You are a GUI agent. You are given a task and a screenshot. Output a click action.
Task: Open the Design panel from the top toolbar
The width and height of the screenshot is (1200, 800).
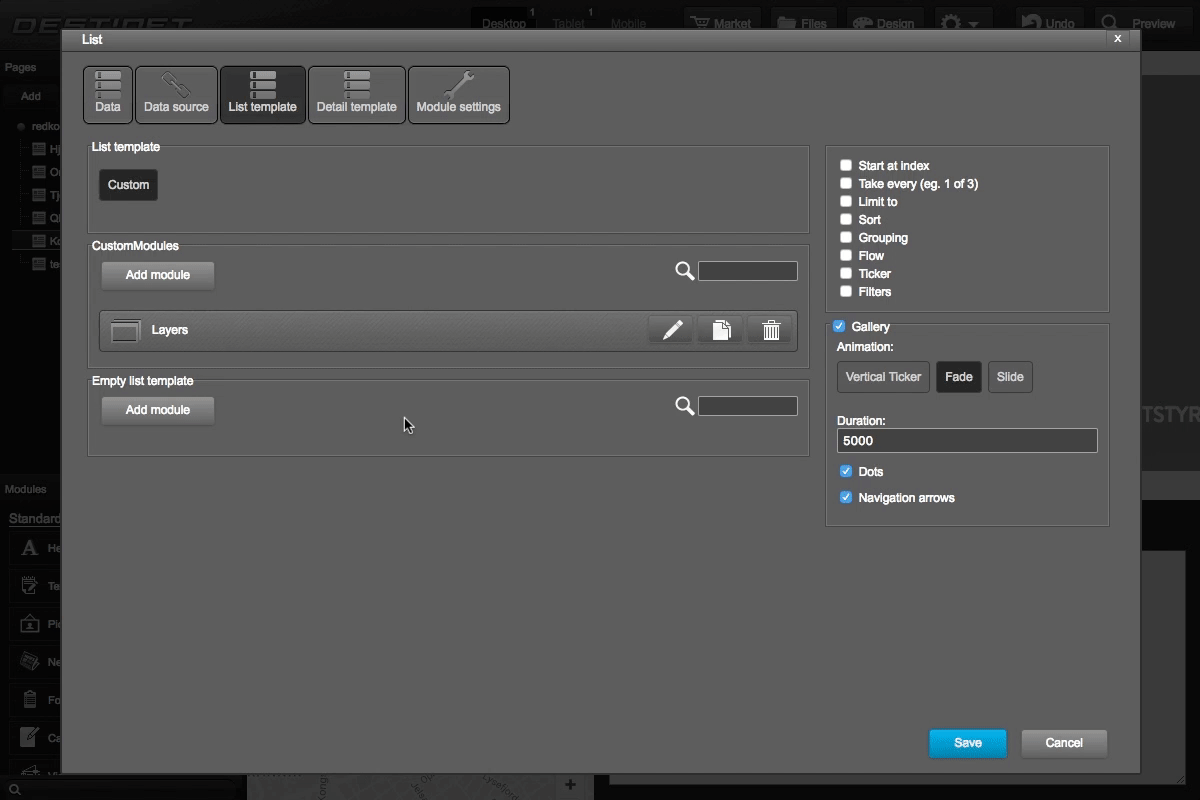[x=884, y=19]
